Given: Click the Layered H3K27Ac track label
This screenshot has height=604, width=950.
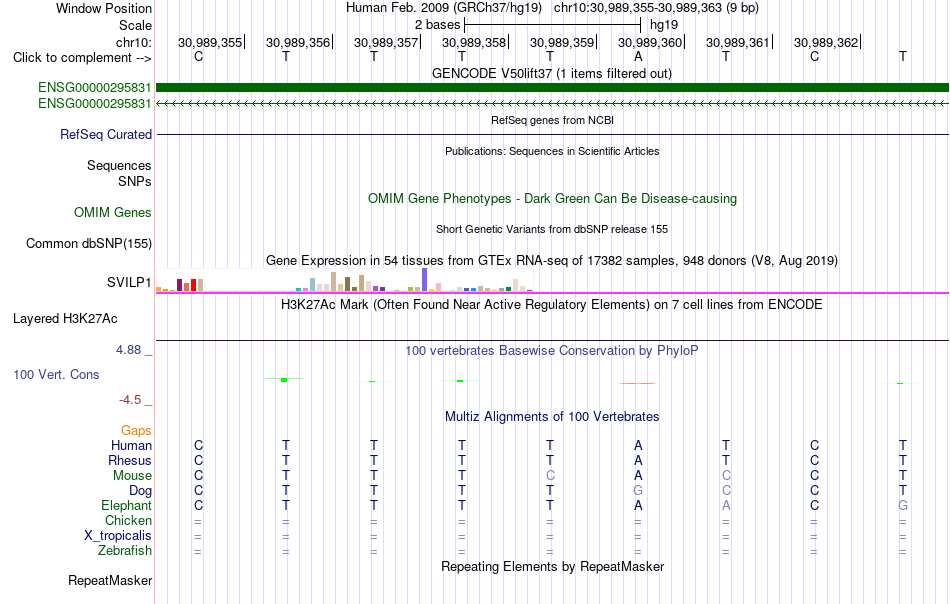Looking at the screenshot, I should 65,319.
